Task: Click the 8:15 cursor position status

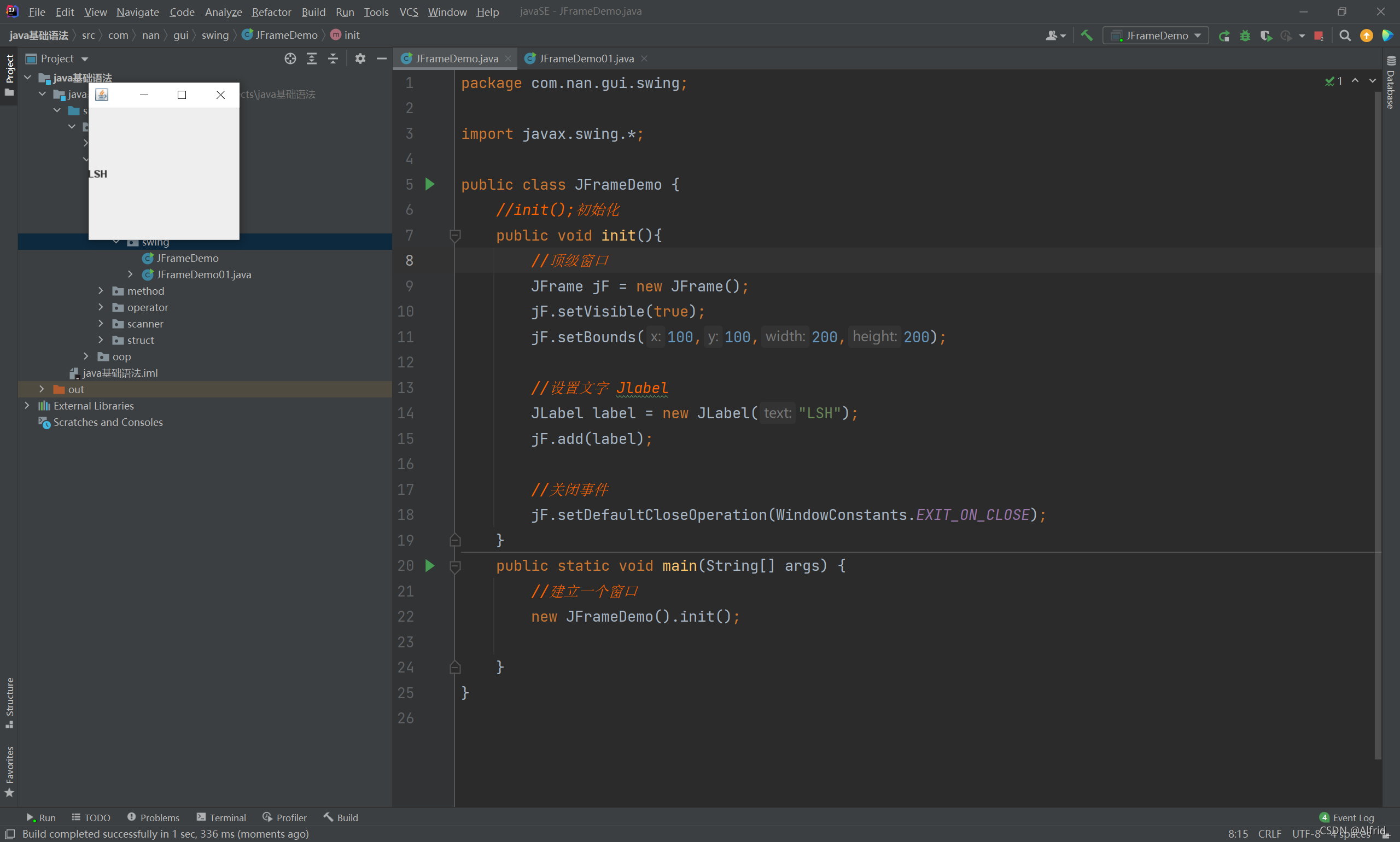Action: pos(1238,833)
